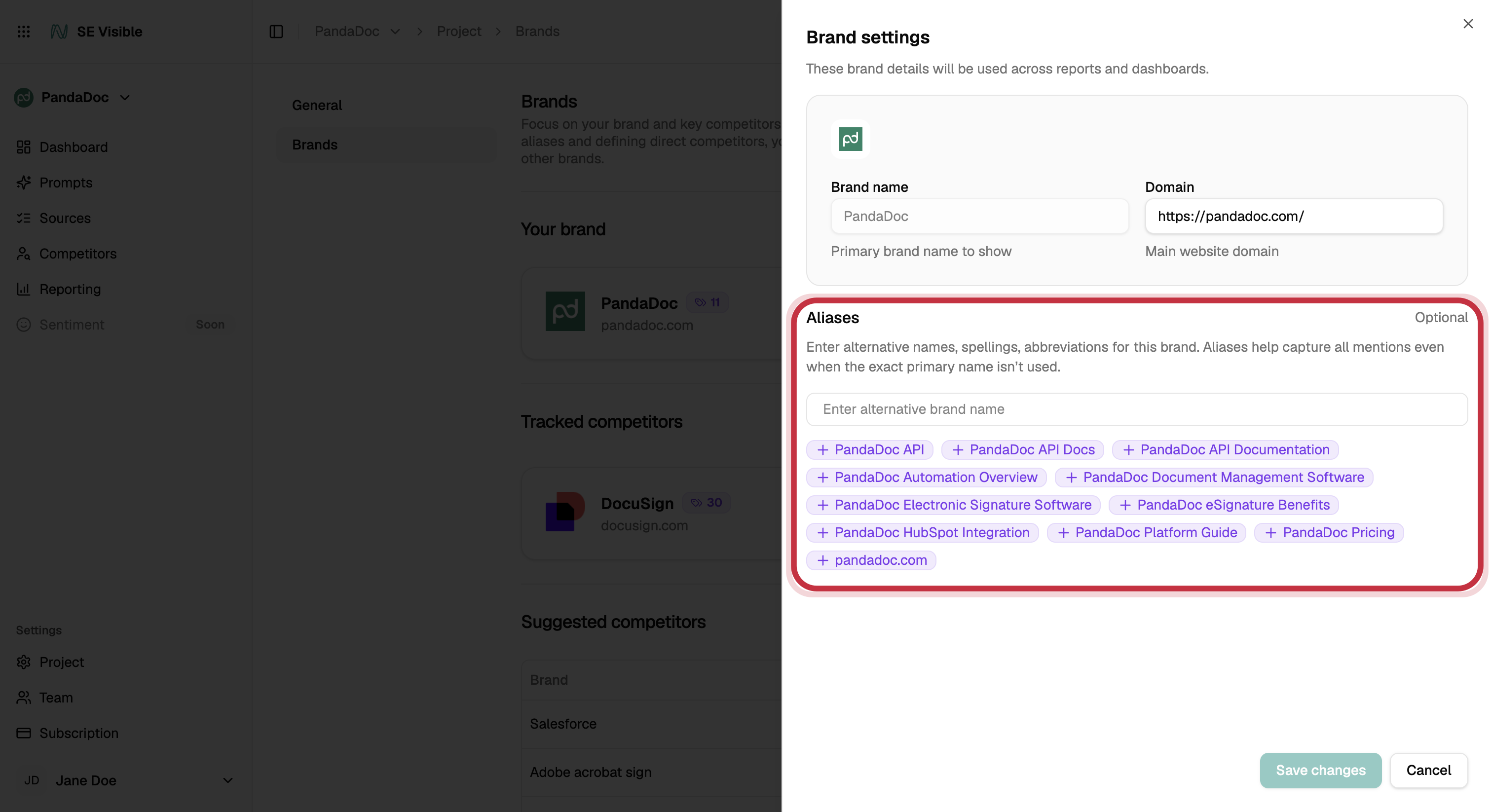The width and height of the screenshot is (1492, 812).
Task: Click the docusign.com domain text
Action: pyautogui.click(x=644, y=525)
